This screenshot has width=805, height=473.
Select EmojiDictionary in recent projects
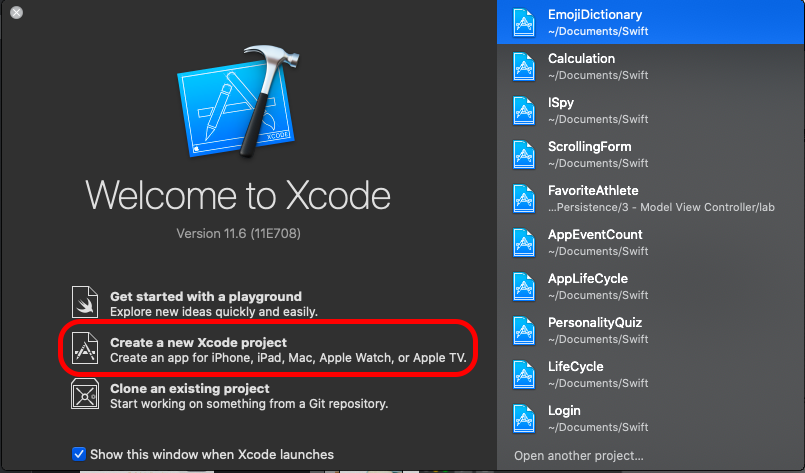(651, 22)
